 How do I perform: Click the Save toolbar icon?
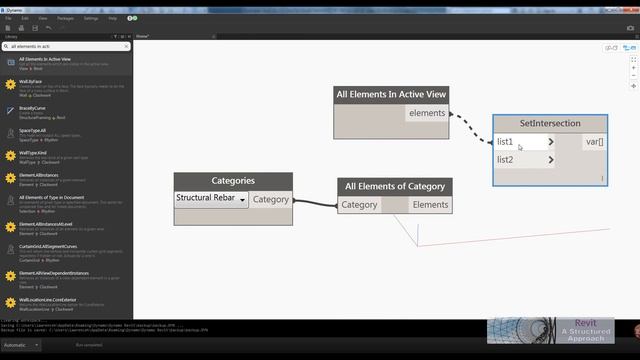pyautogui.click(x=35, y=28)
